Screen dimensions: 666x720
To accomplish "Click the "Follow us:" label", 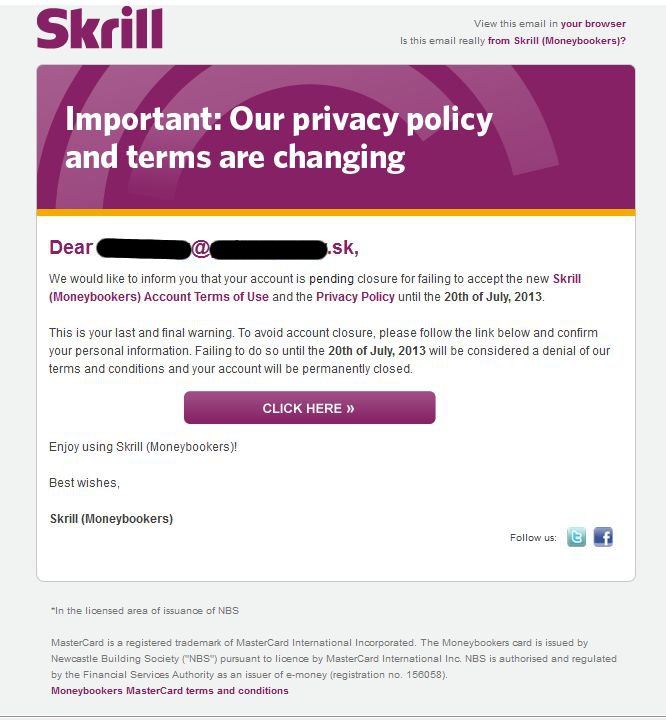I will click(x=533, y=538).
